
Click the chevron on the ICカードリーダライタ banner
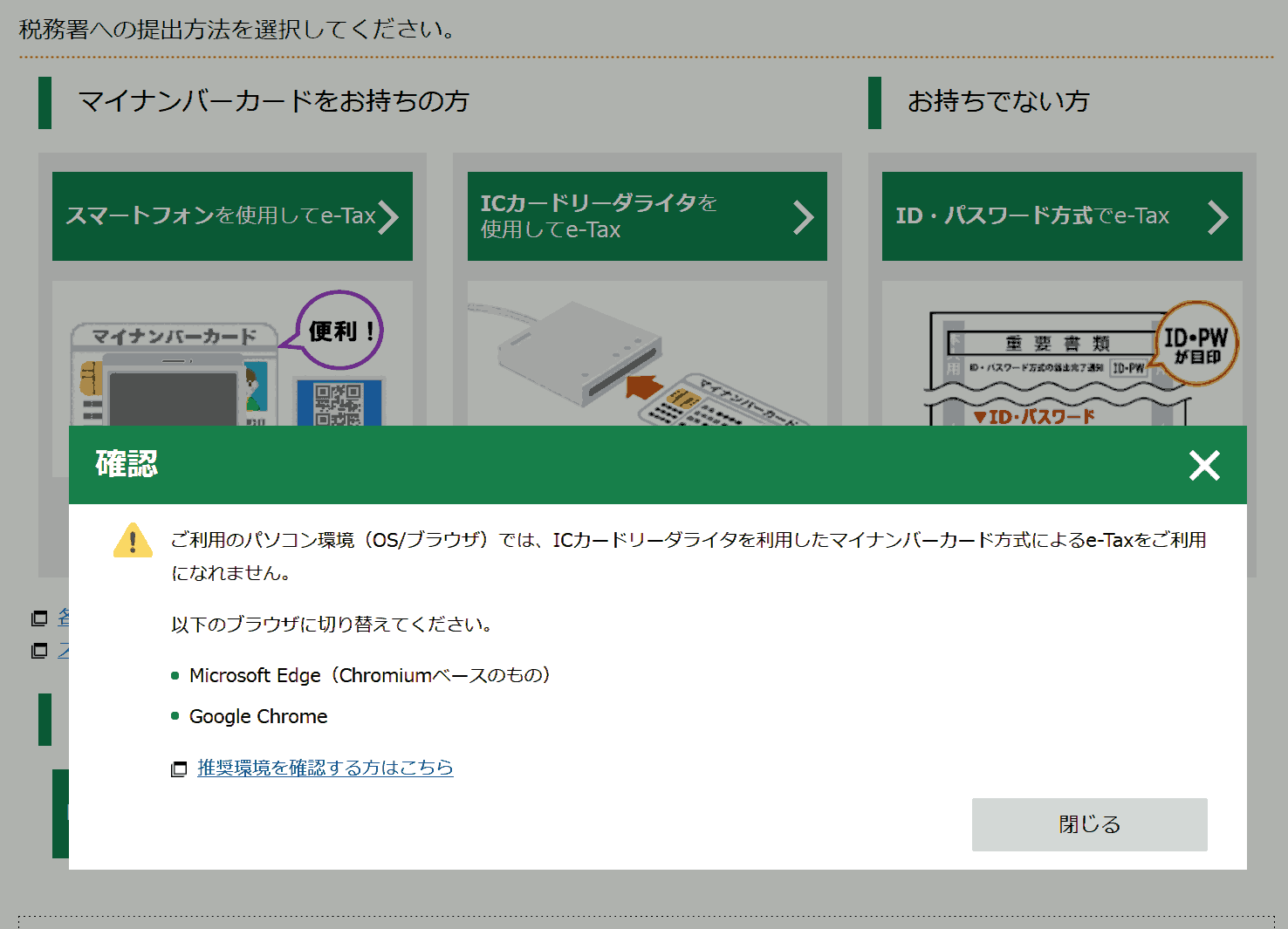(804, 216)
